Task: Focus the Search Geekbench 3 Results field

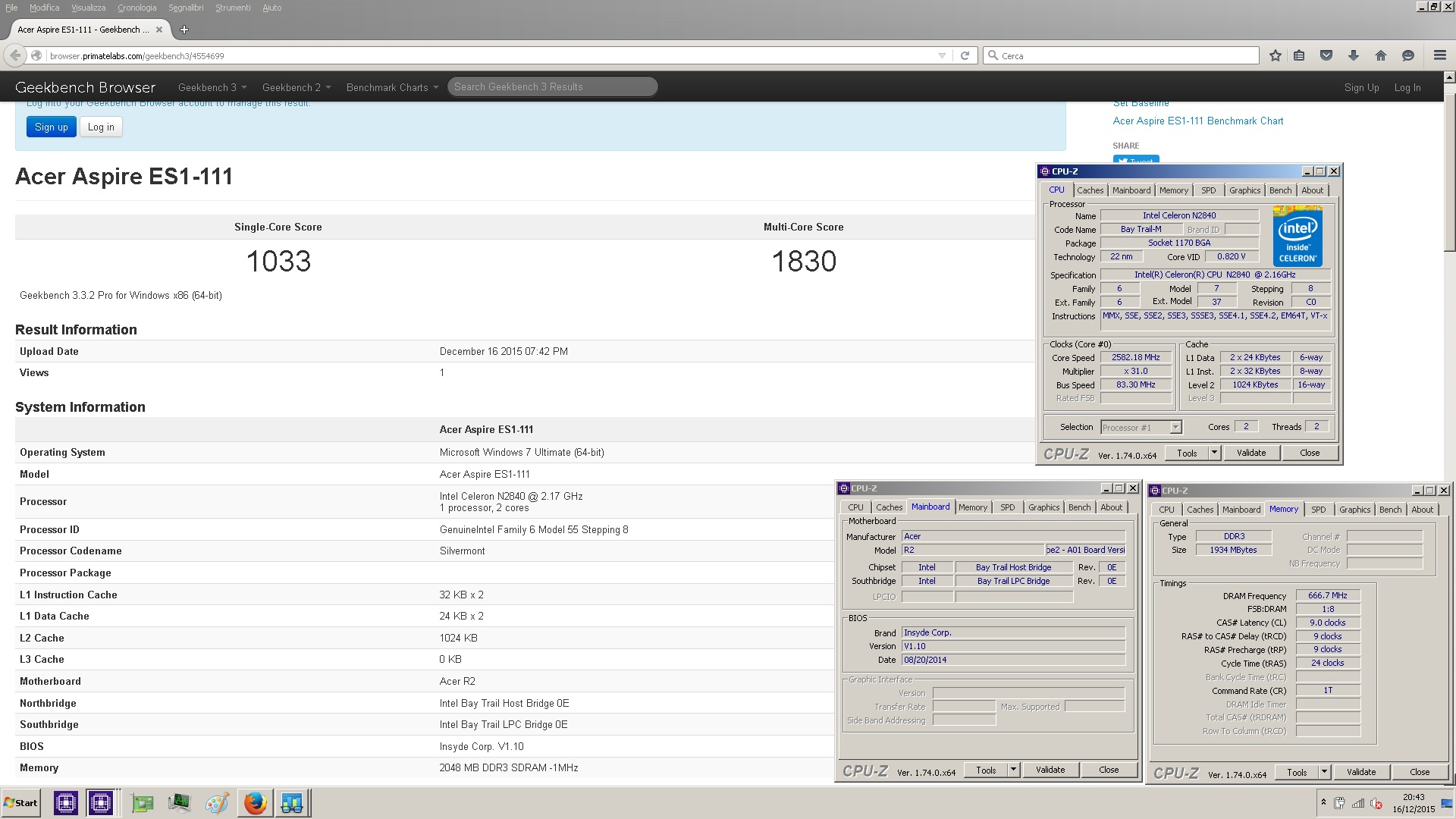Action: [x=552, y=87]
